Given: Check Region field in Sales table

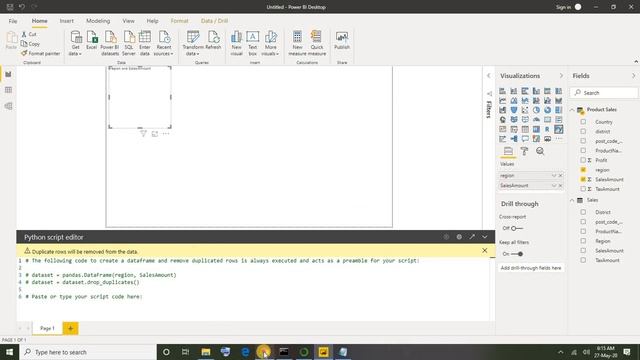Looking at the screenshot, I should click(x=583, y=241).
